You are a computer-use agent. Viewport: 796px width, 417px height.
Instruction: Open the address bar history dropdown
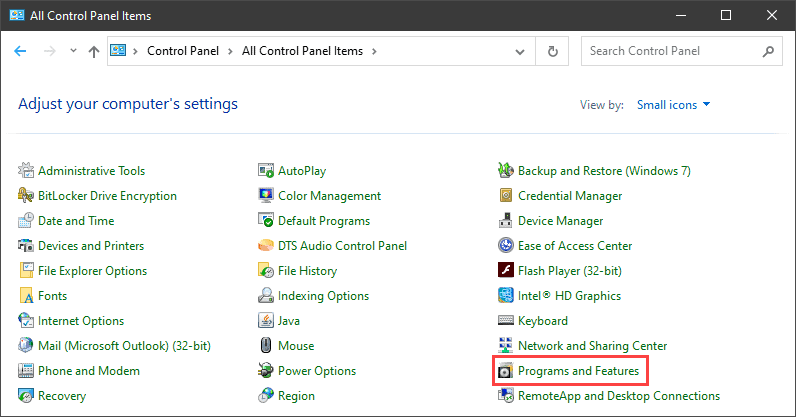click(518, 51)
